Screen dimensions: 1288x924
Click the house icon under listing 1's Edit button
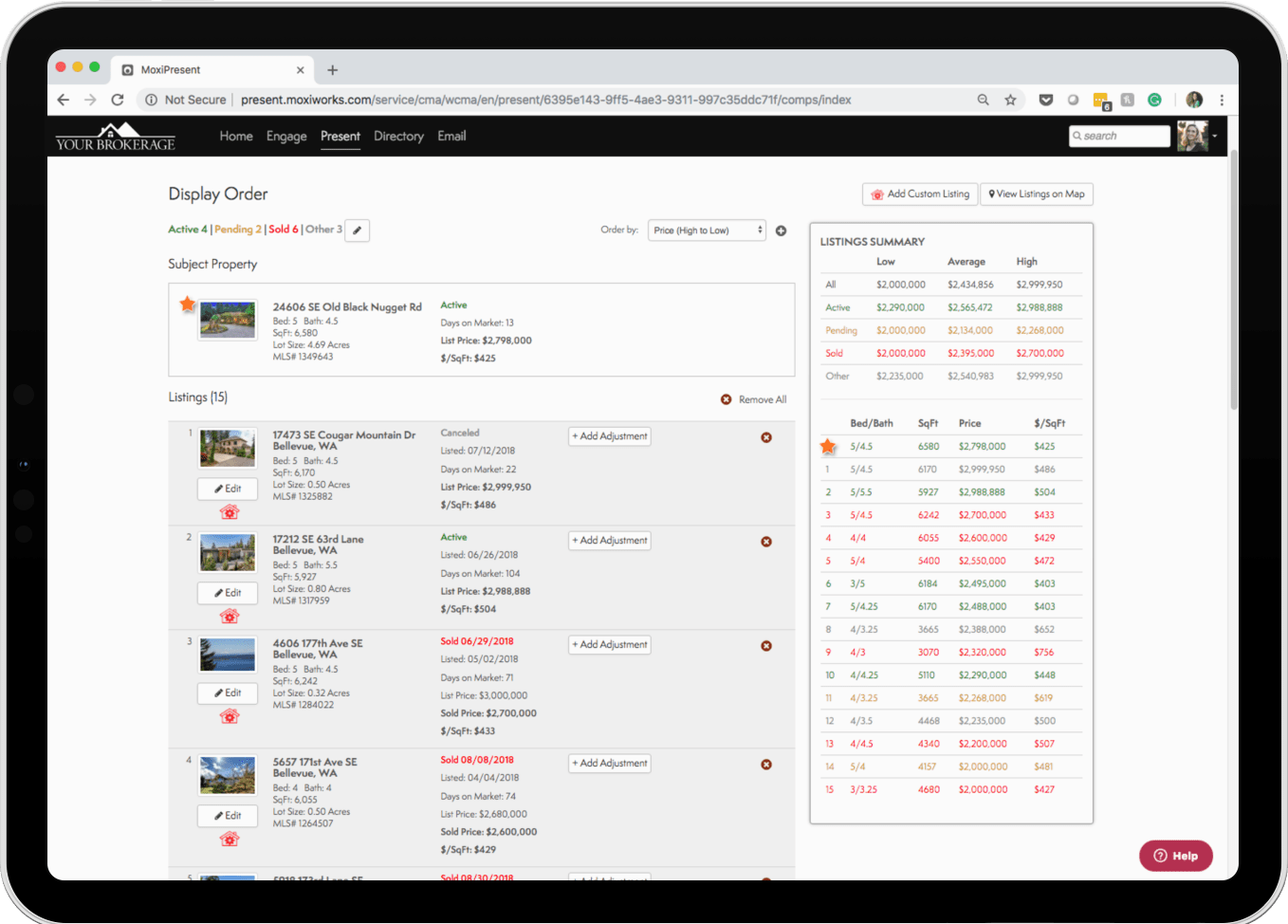pyautogui.click(x=228, y=511)
